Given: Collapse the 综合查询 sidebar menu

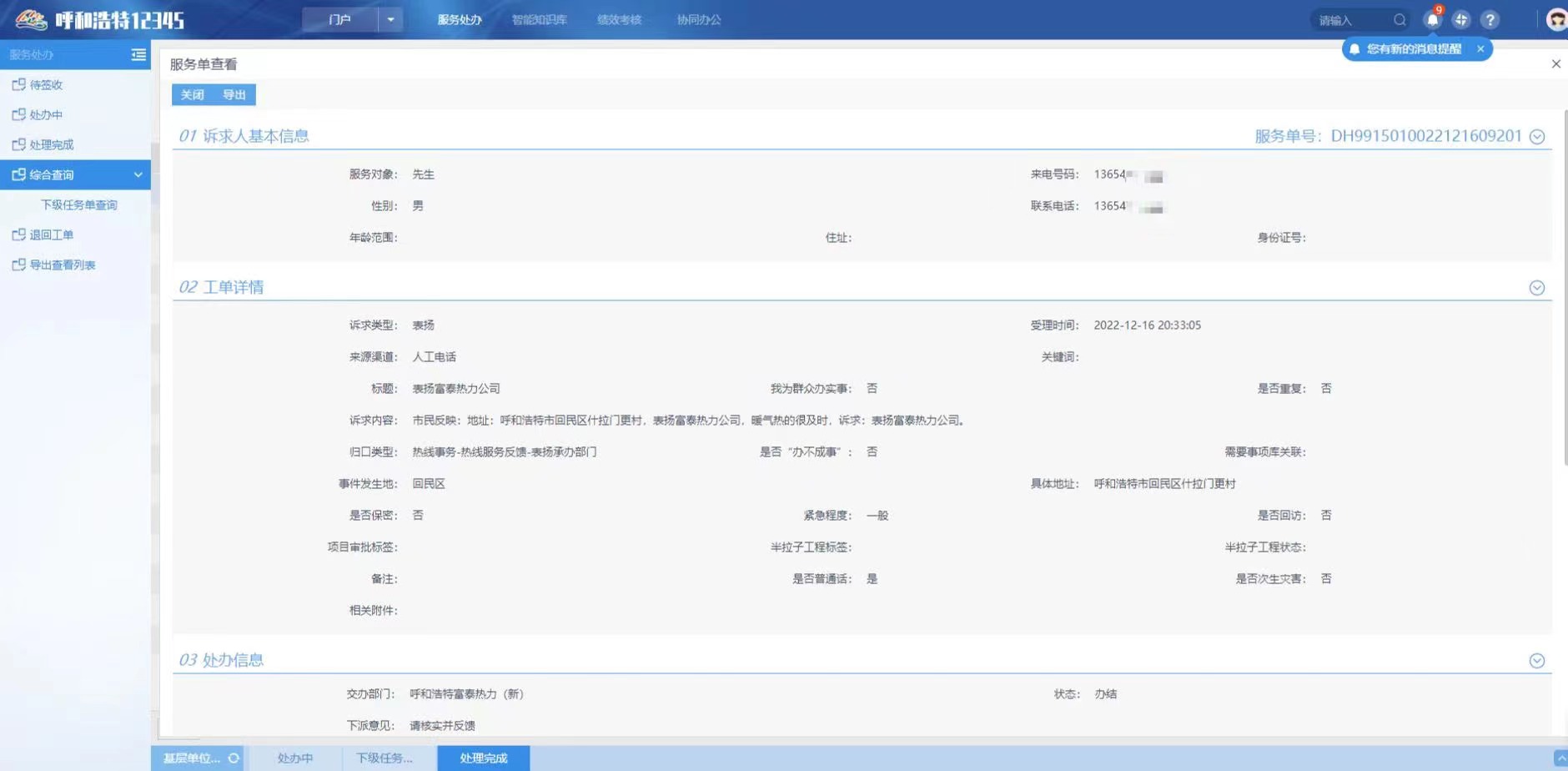Looking at the screenshot, I should 138,174.
